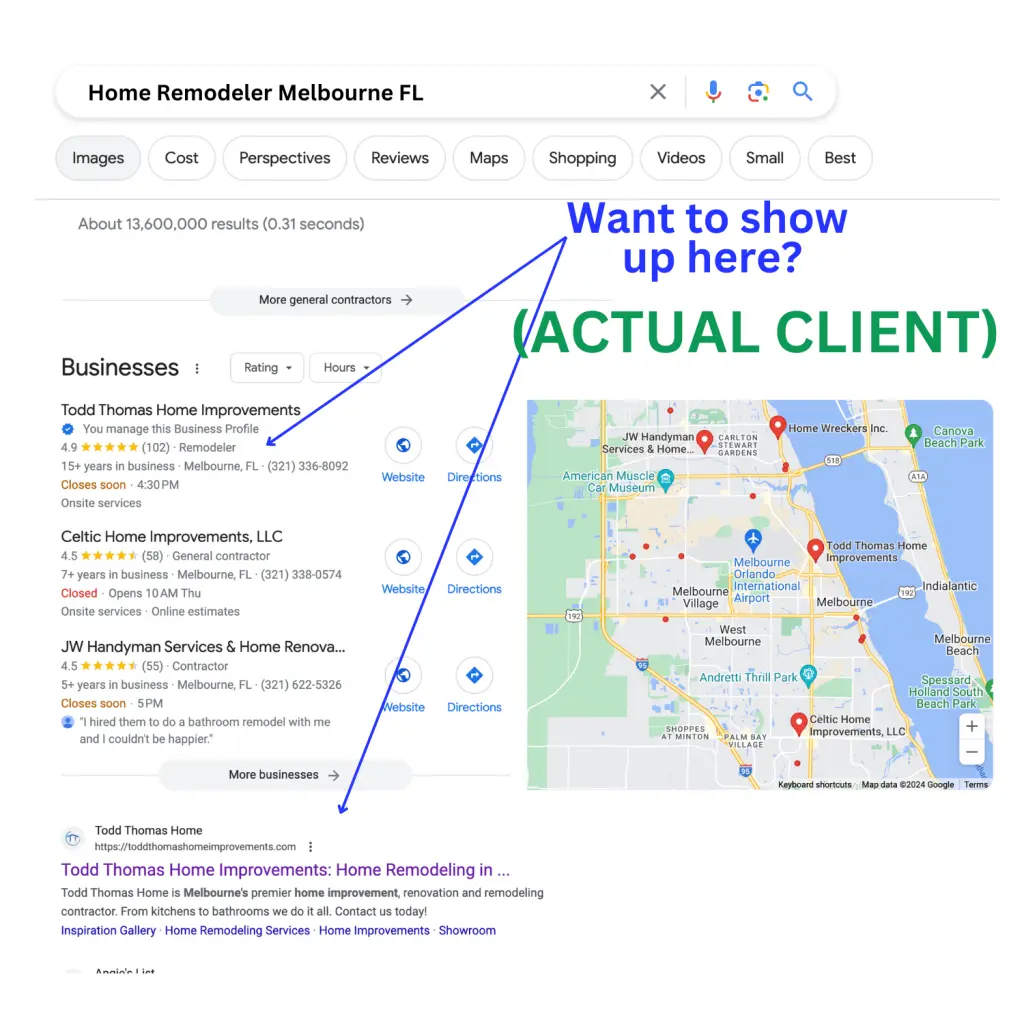Open Todd Thomas Home Improvements: Home Remodeling result
The image size is (1024, 1024).
pyautogui.click(x=285, y=871)
